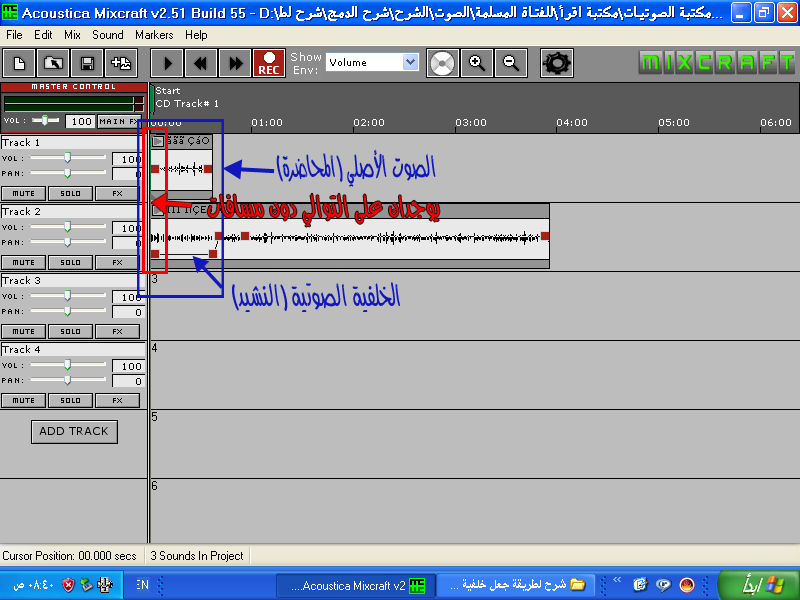Zoom in on the timeline
Screen dimensions: 800x600
(x=477, y=63)
